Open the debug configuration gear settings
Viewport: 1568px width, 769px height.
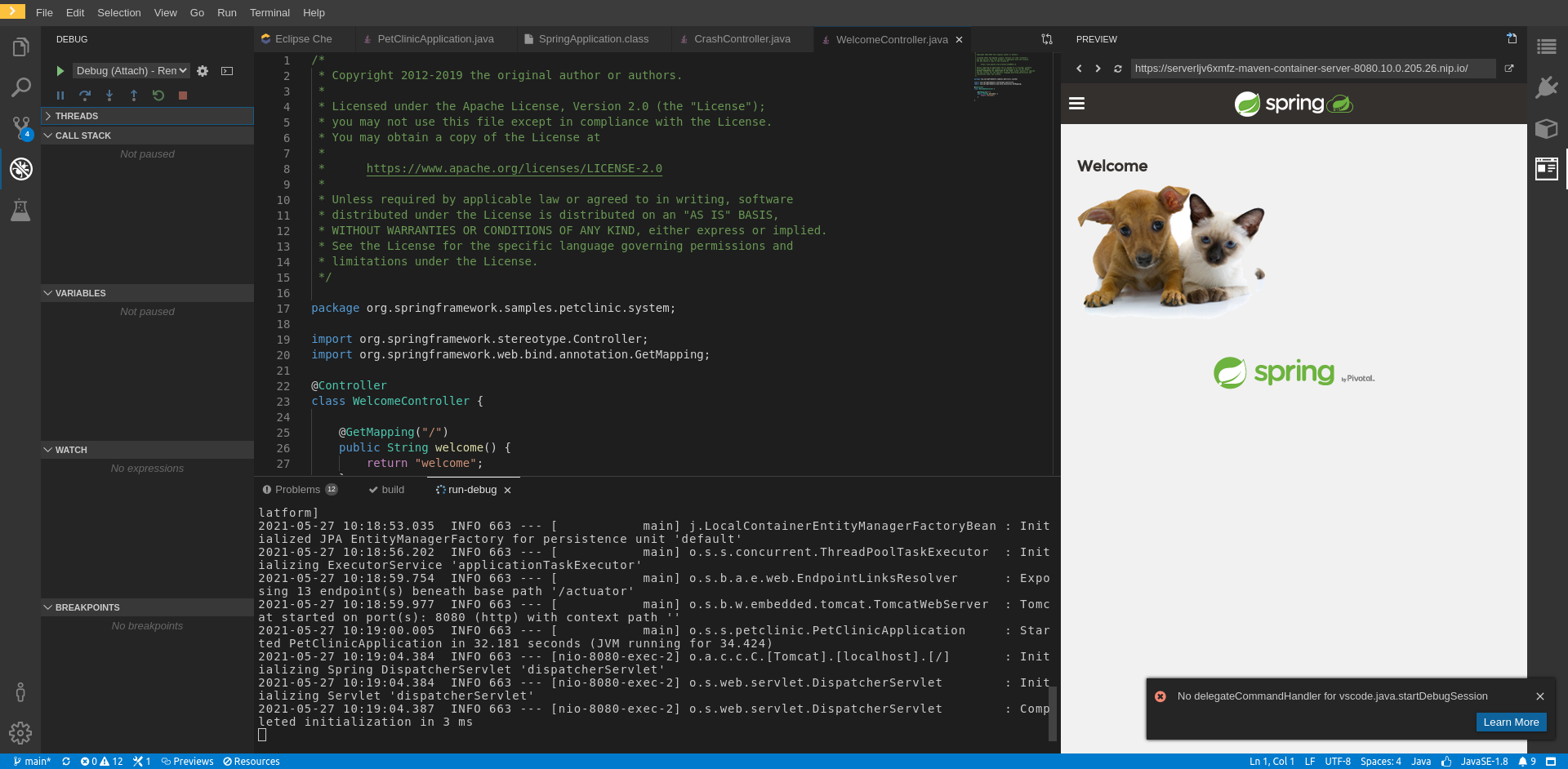(x=203, y=71)
